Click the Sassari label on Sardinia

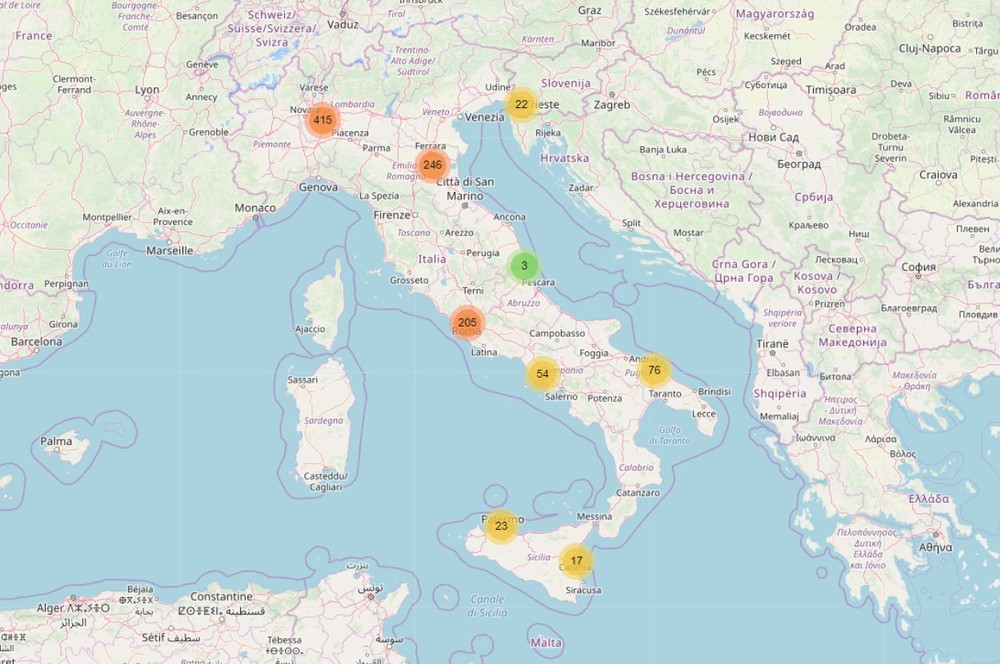pos(302,380)
